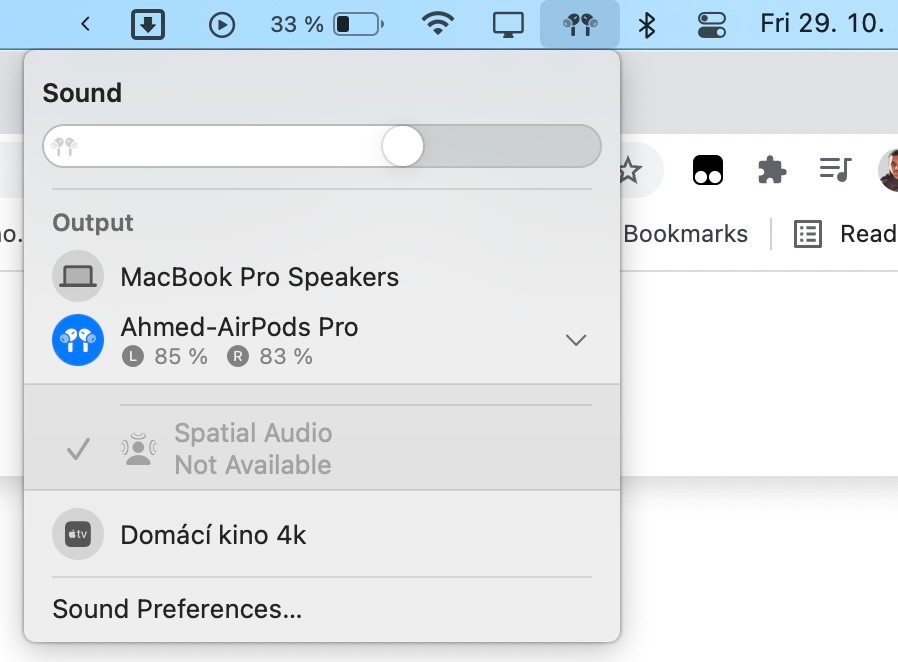
Task: Open the download tray menu bar icon
Action: [148, 25]
